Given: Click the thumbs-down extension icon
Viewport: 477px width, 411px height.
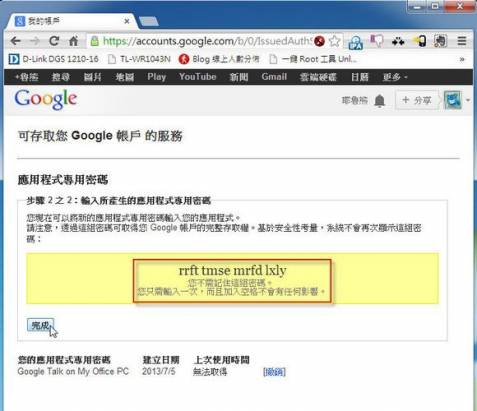Looking at the screenshot, I should click(x=377, y=41).
